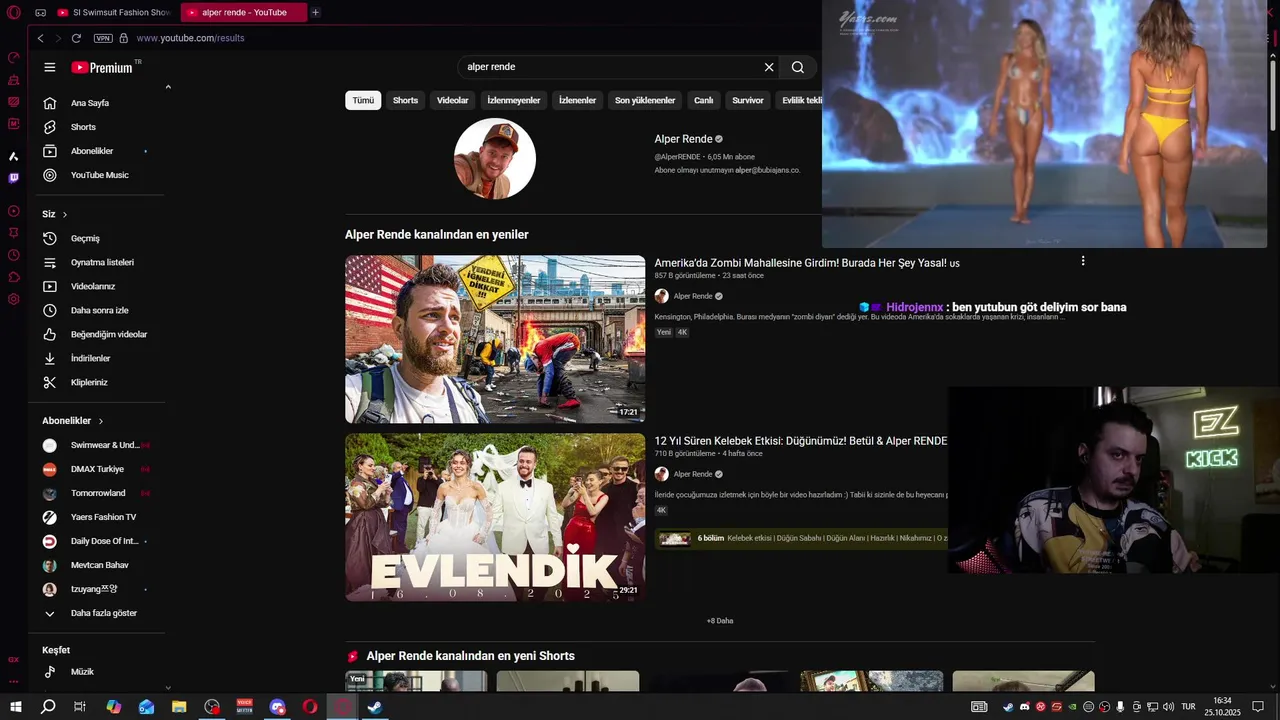1280x720 pixels.
Task: Open a new browser tab
Action: (x=315, y=12)
